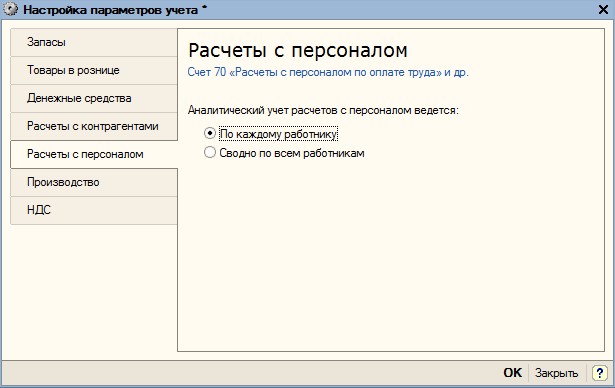
Task: Click the gear icon in the title bar
Action: point(11,9)
